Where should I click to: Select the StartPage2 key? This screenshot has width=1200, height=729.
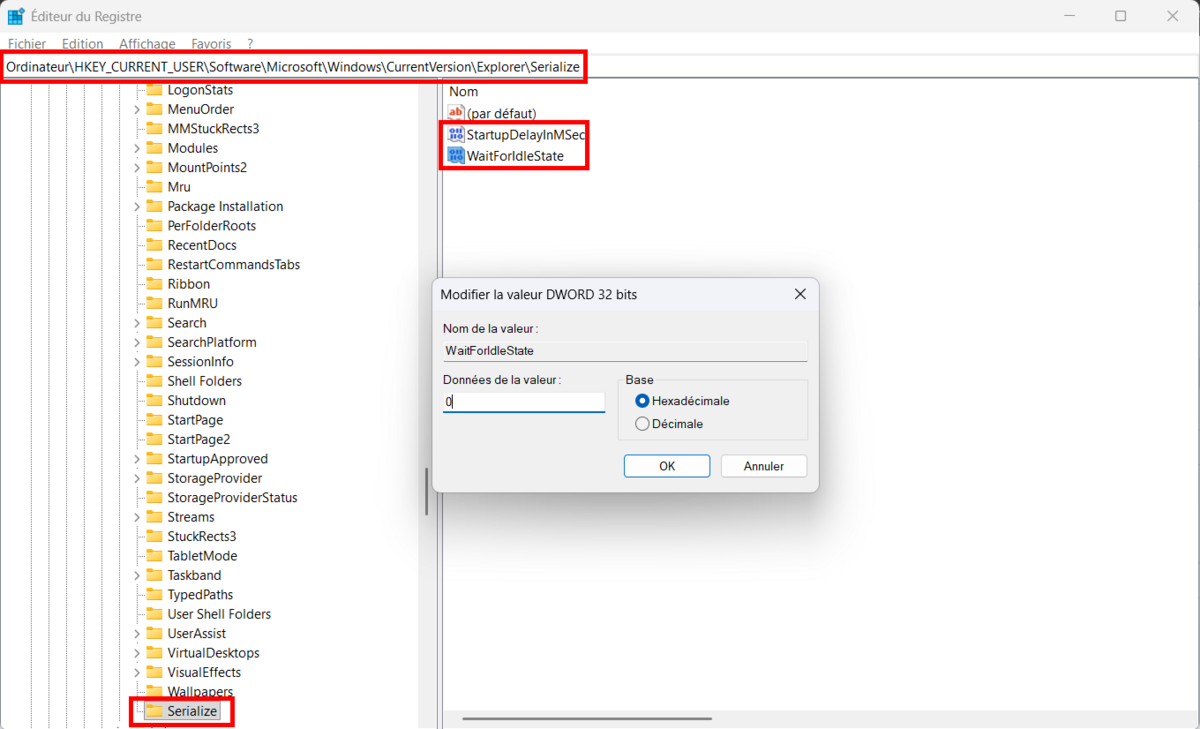(199, 439)
